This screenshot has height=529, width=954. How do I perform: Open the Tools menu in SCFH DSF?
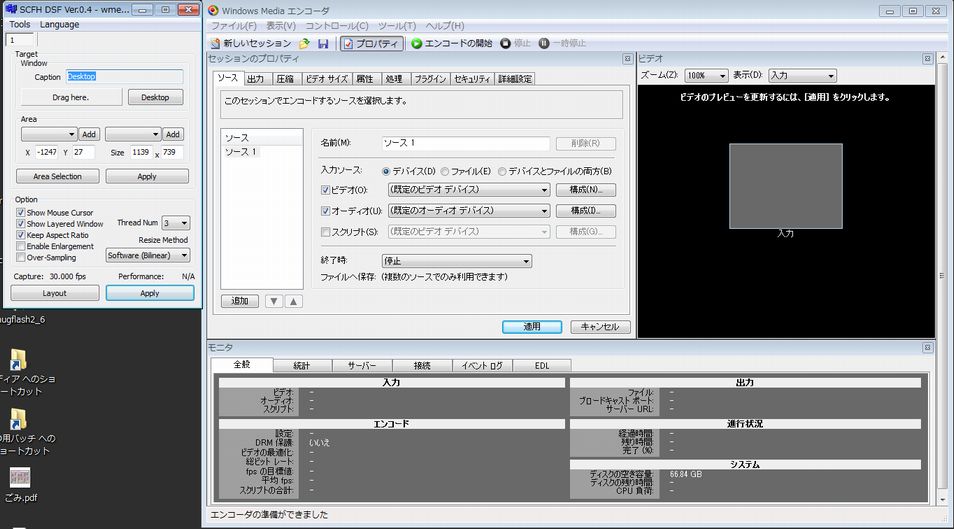19,24
